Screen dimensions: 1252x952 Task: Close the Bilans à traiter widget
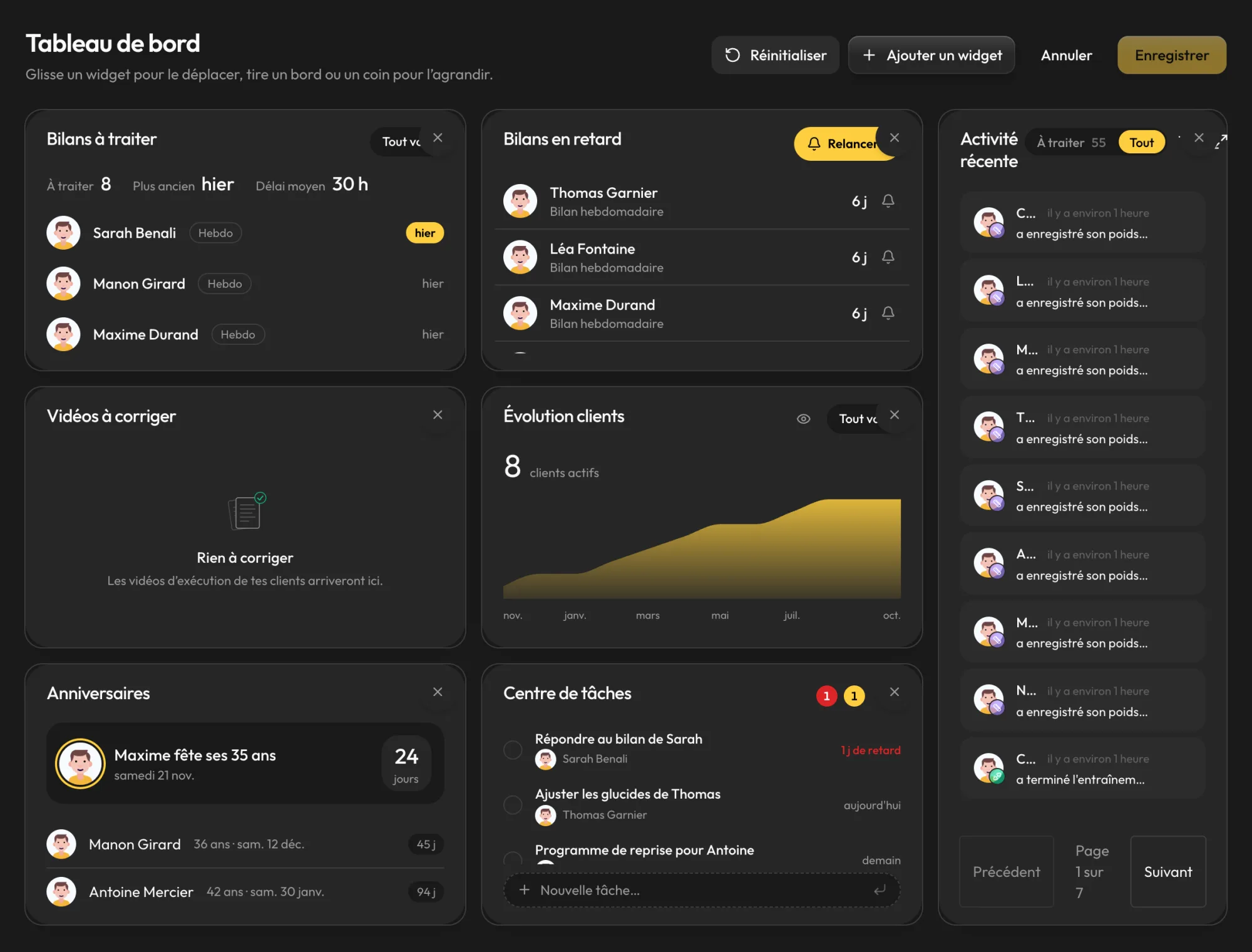438,138
